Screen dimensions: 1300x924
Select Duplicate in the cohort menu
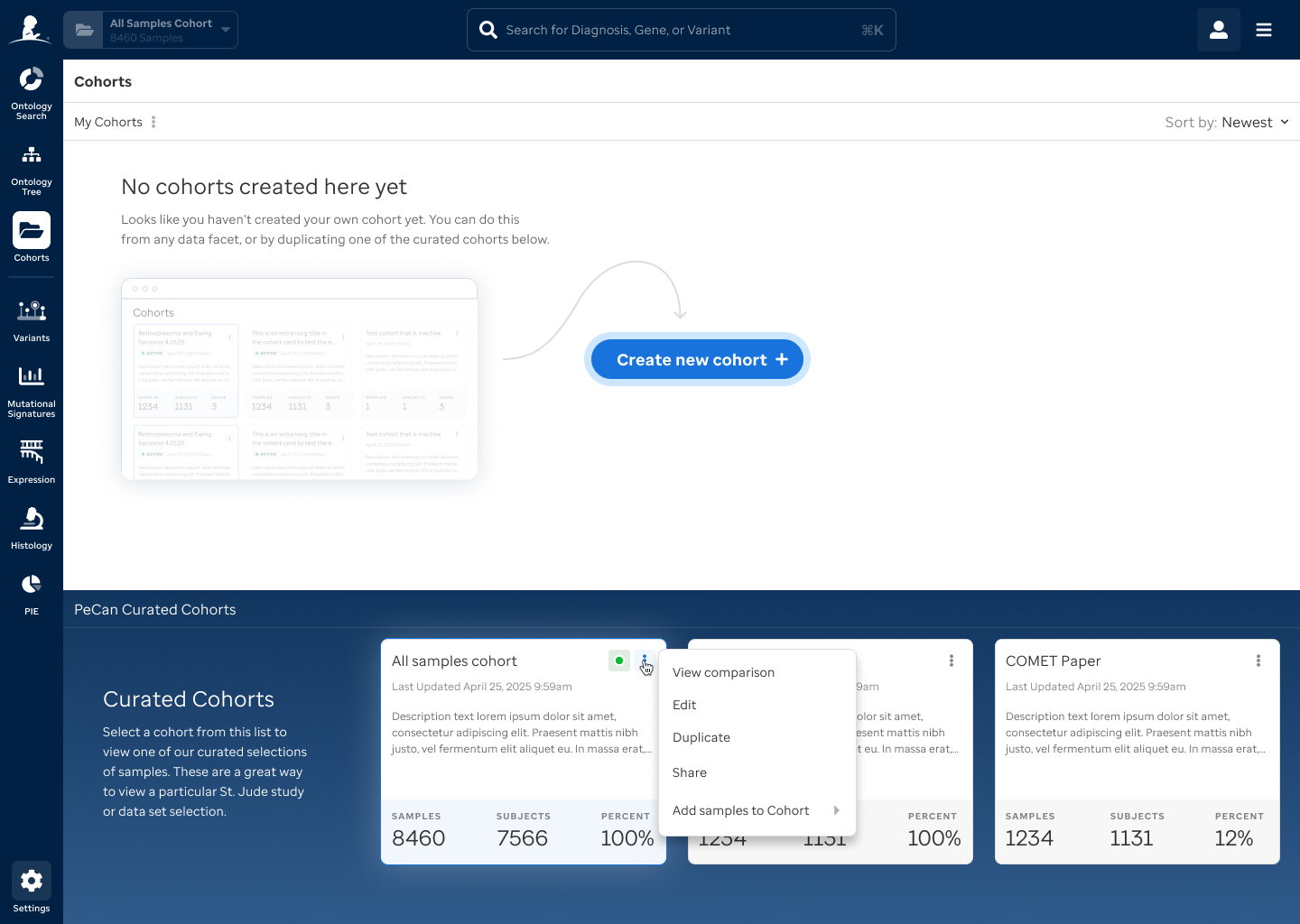pyautogui.click(x=701, y=737)
